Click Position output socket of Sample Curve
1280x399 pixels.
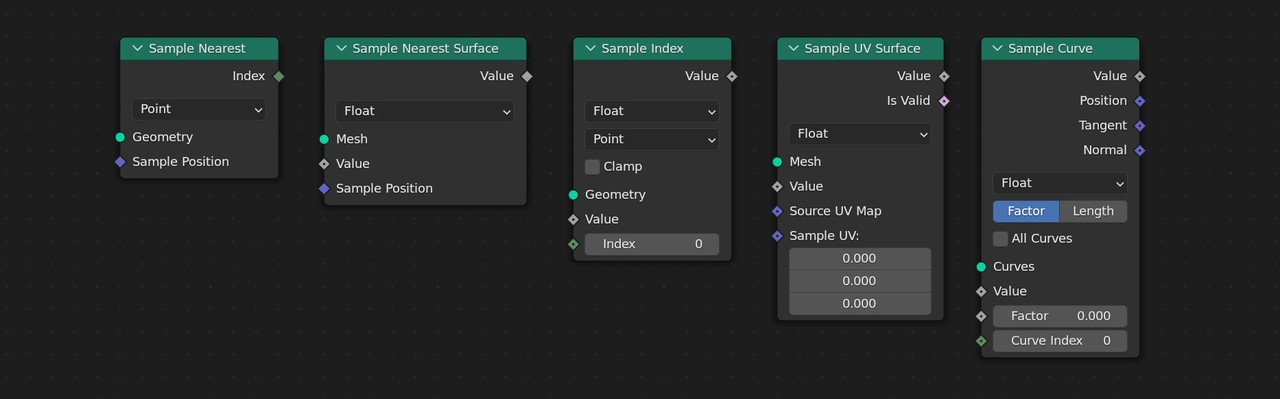click(x=1140, y=101)
